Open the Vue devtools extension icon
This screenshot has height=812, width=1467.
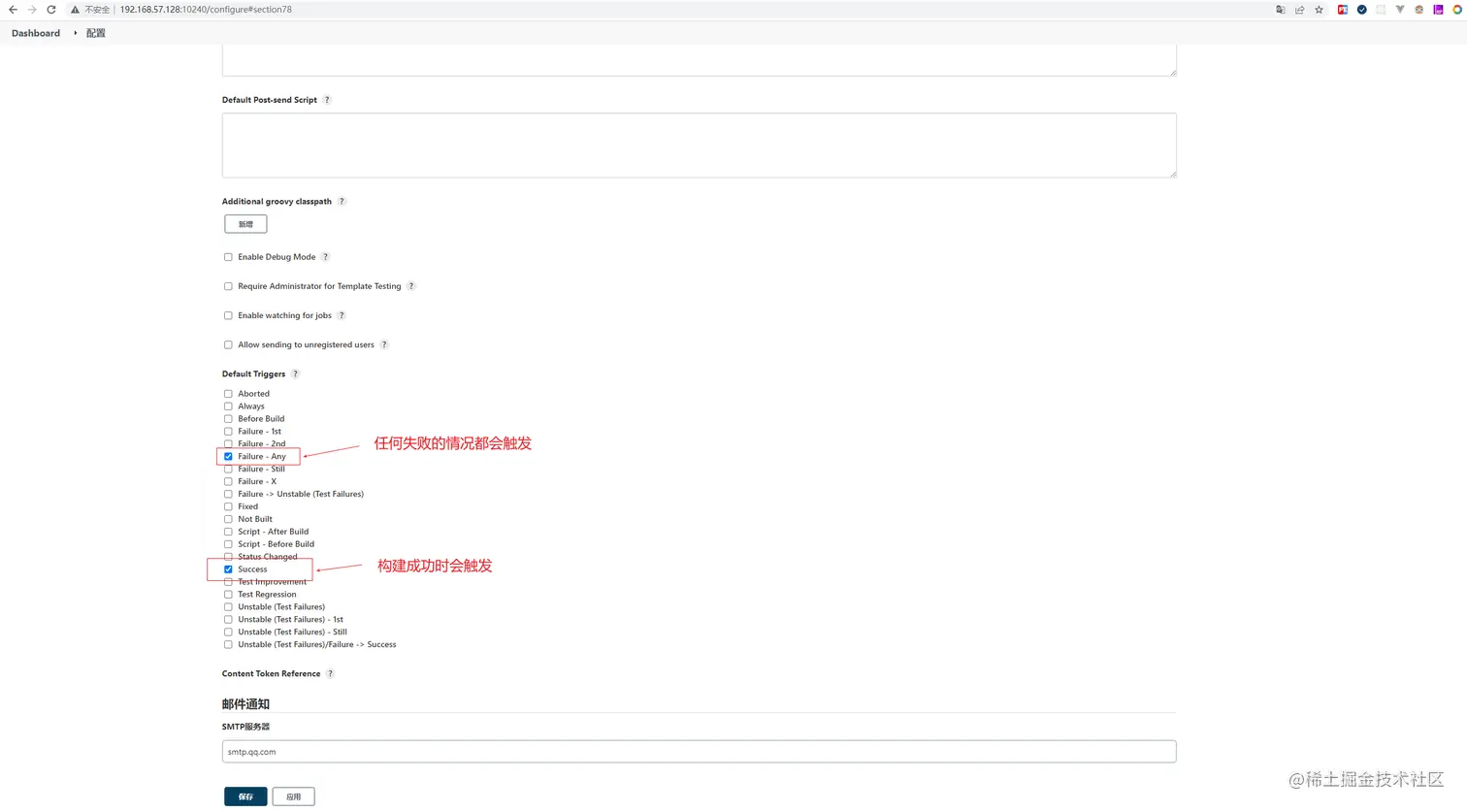[x=1400, y=10]
